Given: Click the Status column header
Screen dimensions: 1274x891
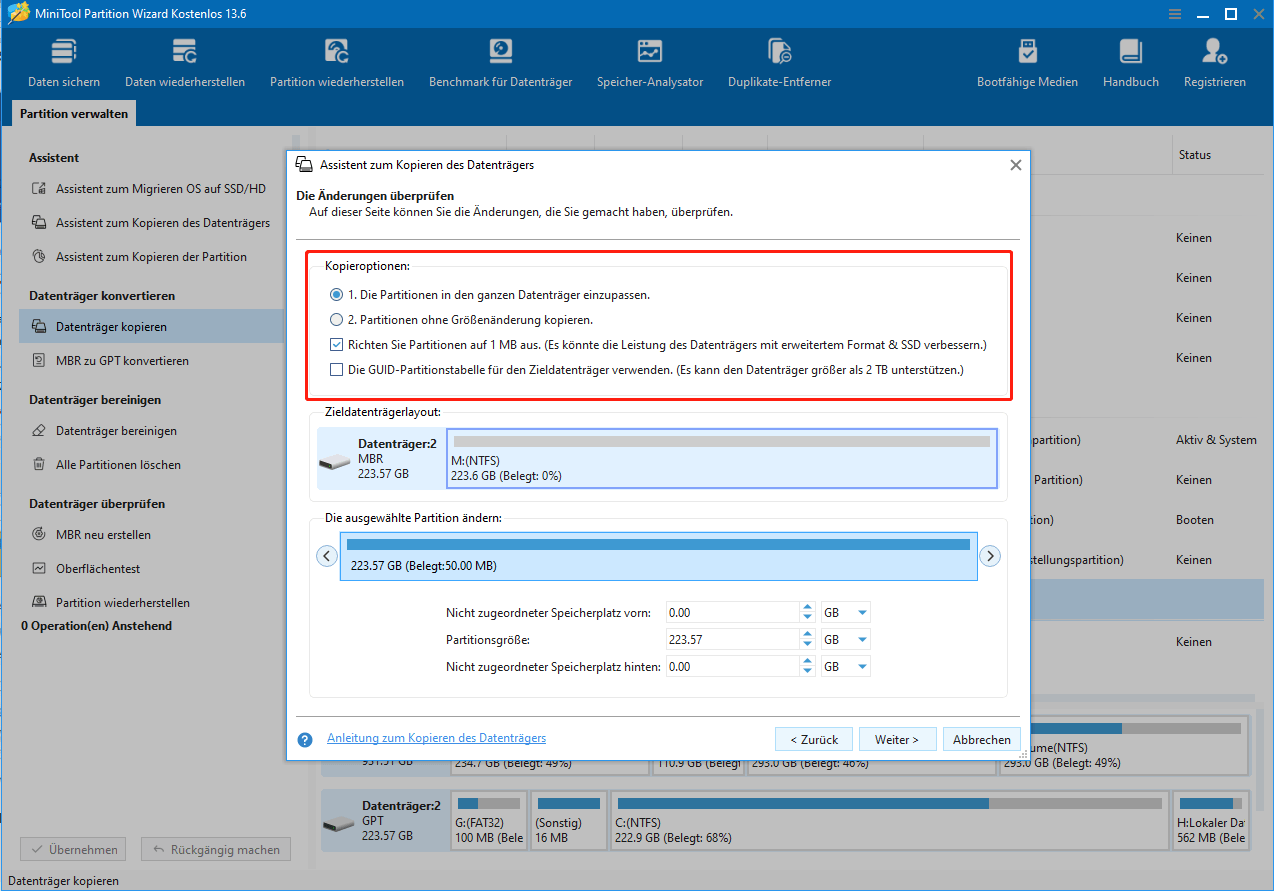Looking at the screenshot, I should (1195, 155).
